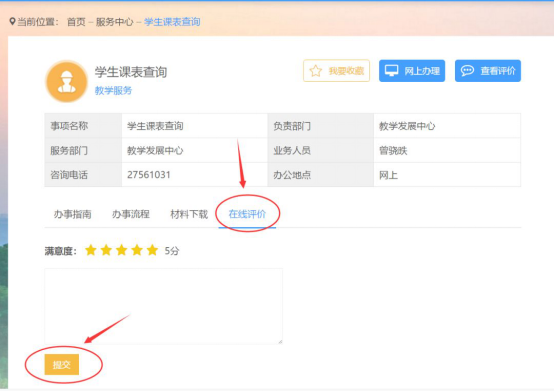Open 服务中心 breadcrumb link
Viewport: 554px width, 392px height.
114,22
